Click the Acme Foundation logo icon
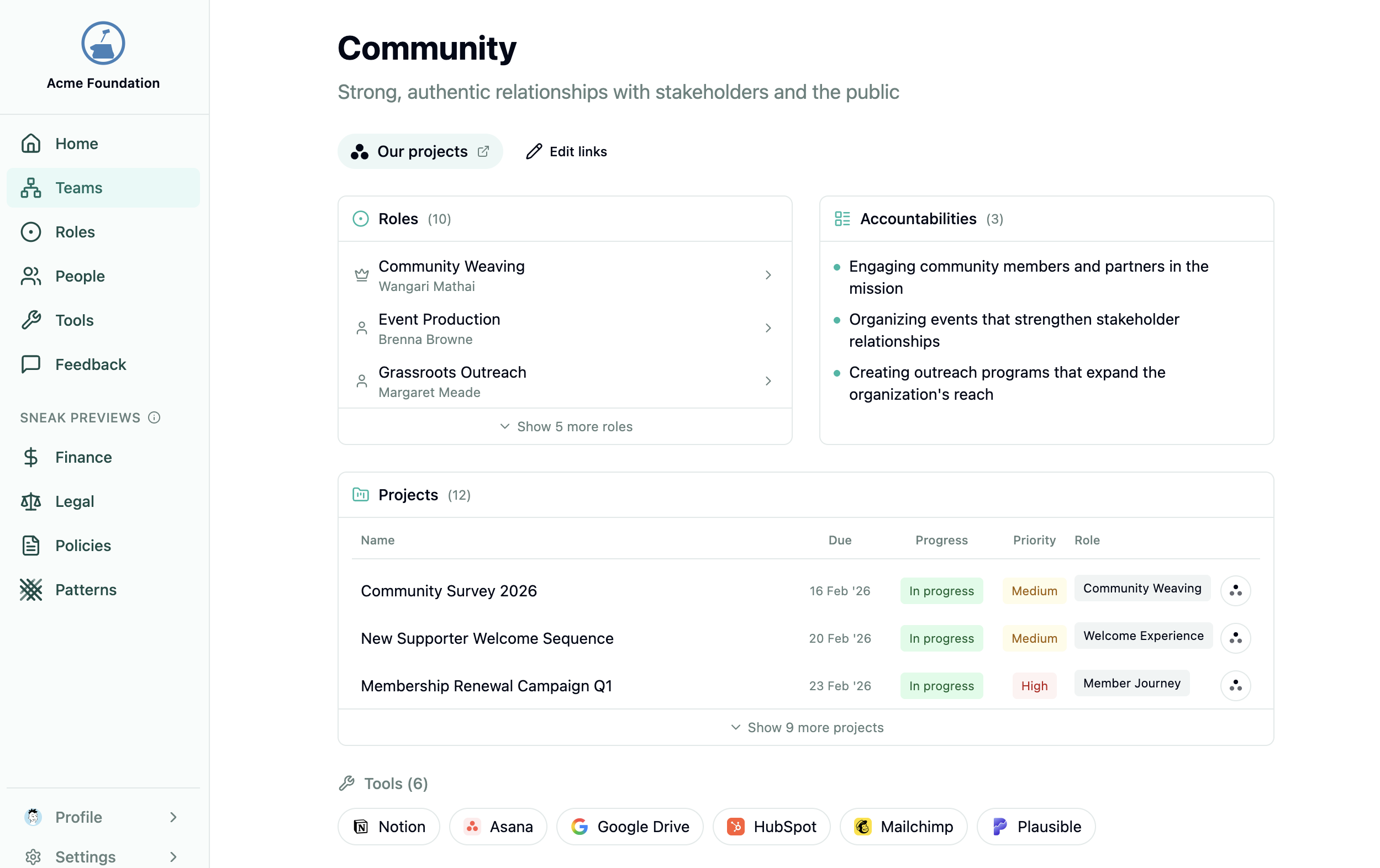The width and height of the screenshot is (1380, 868). point(103,44)
